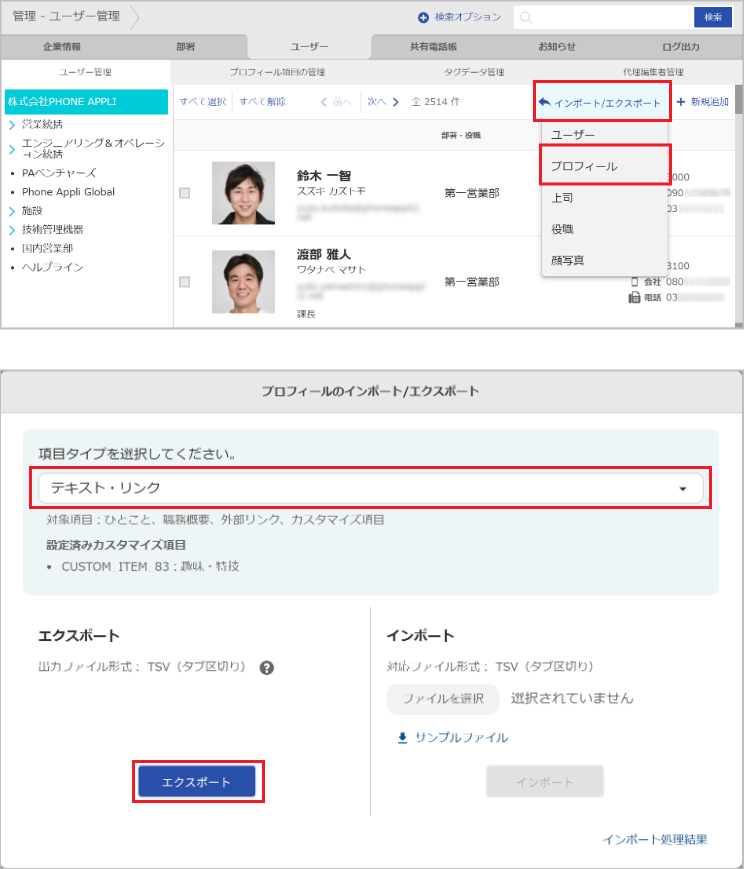Tick the checkbox for 渡部 雅人

click(x=185, y=282)
